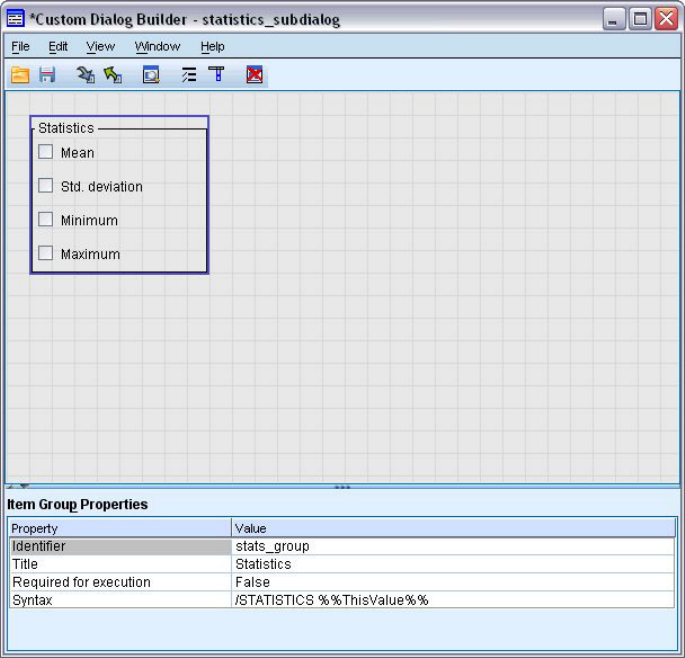Image resolution: width=685 pixels, height=658 pixels.
Task: Open the File menu
Action: pos(21,46)
